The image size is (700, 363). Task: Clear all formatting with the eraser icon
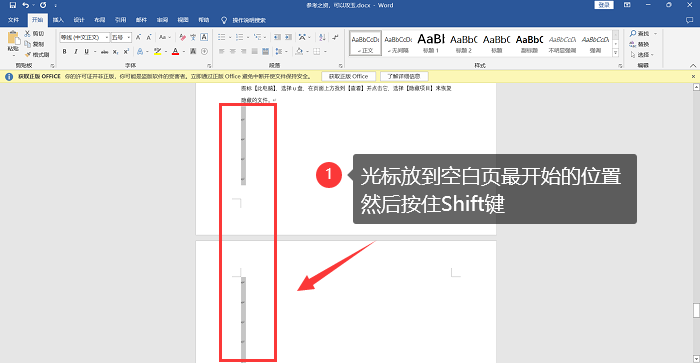(x=183, y=38)
